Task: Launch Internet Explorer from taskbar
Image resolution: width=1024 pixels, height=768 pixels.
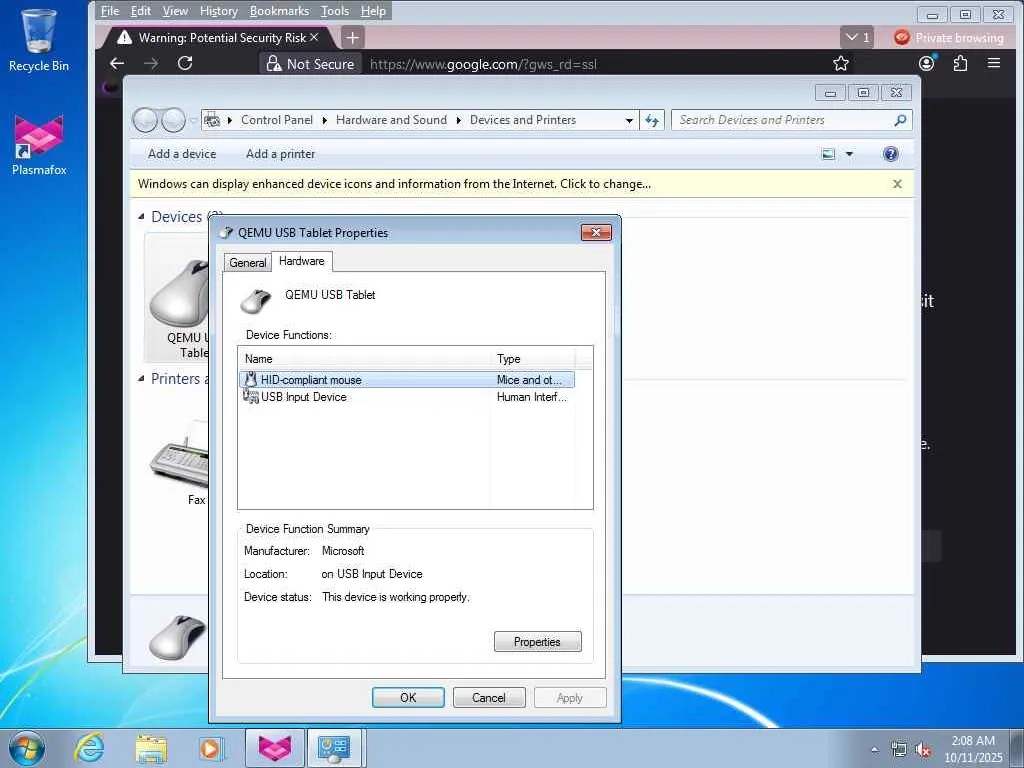Action: click(89, 748)
